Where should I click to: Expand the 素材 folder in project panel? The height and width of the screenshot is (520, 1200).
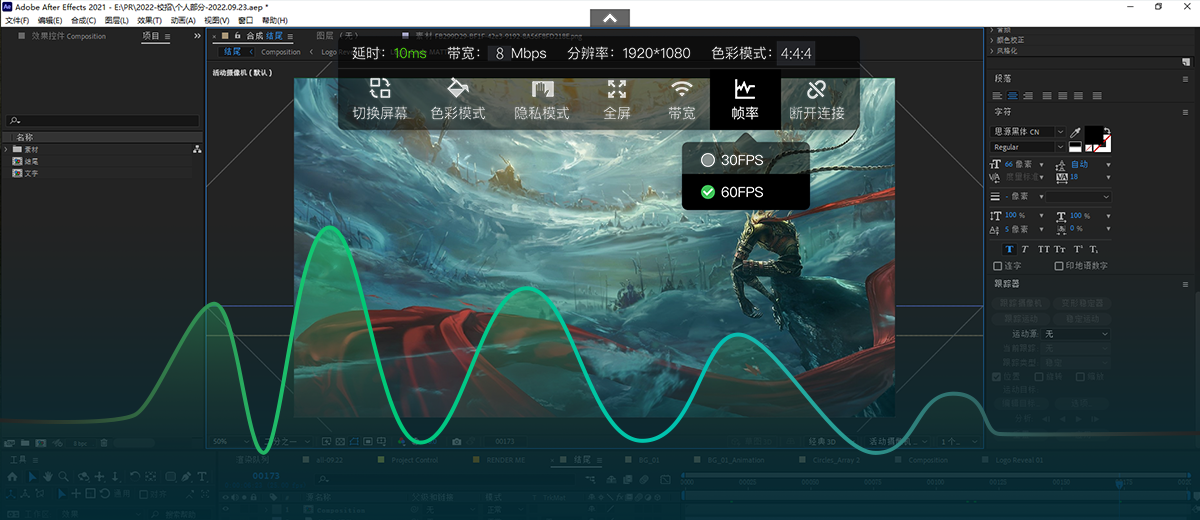click(x=6, y=149)
